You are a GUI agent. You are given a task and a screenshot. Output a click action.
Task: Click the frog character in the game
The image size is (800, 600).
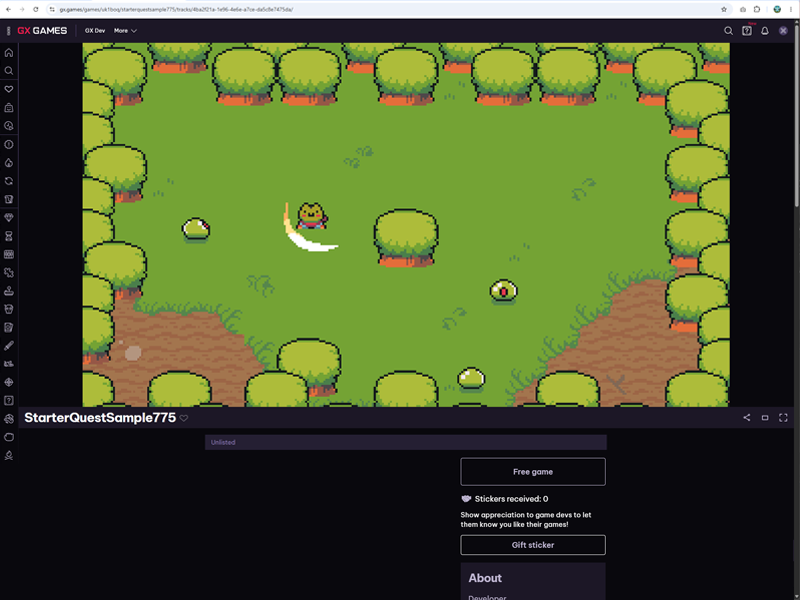point(312,215)
